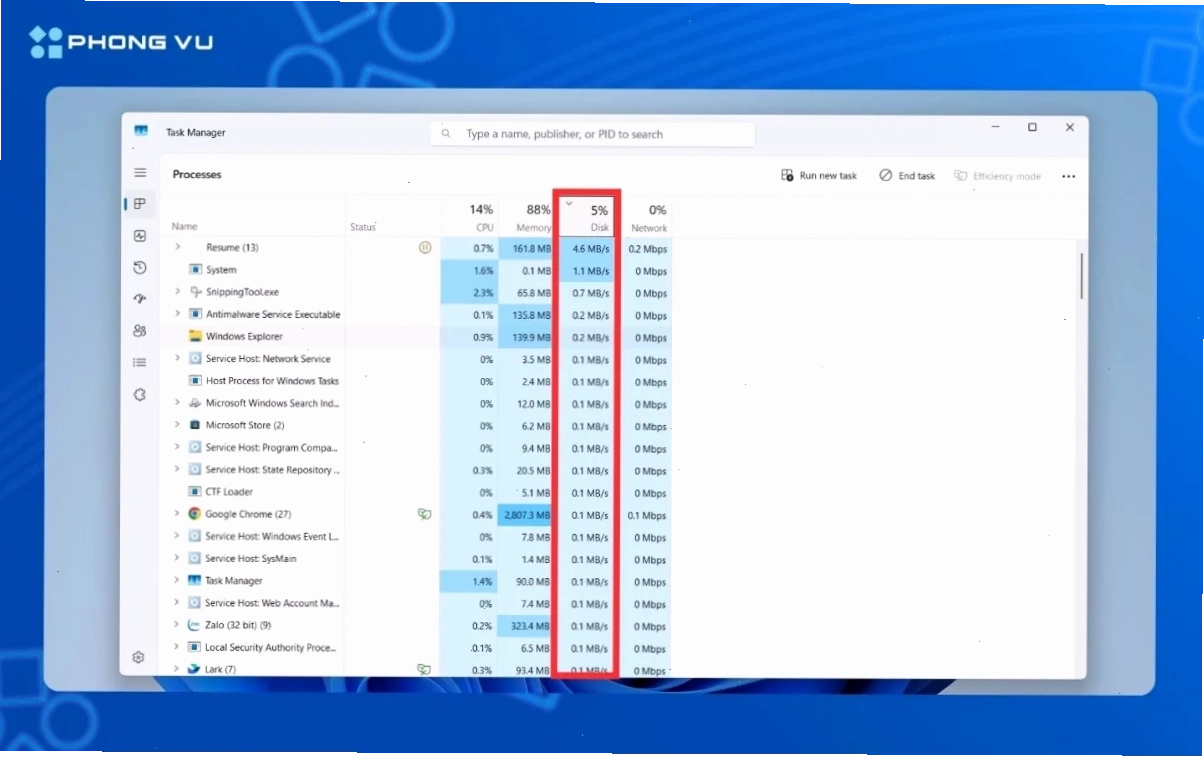Expand the Resume (13) process group
This screenshot has height=757, width=1204.
[x=177, y=247]
